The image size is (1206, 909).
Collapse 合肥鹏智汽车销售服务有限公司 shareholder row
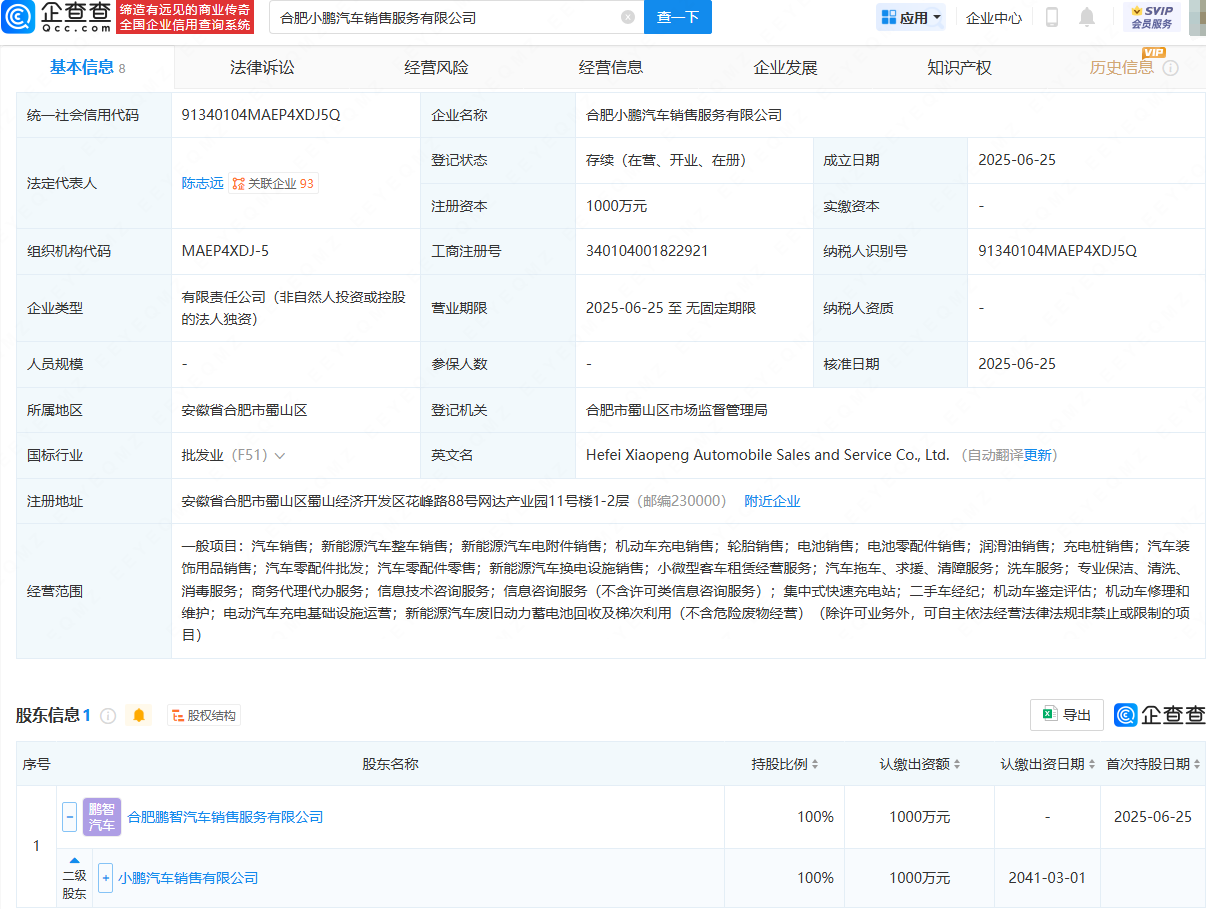(69, 816)
